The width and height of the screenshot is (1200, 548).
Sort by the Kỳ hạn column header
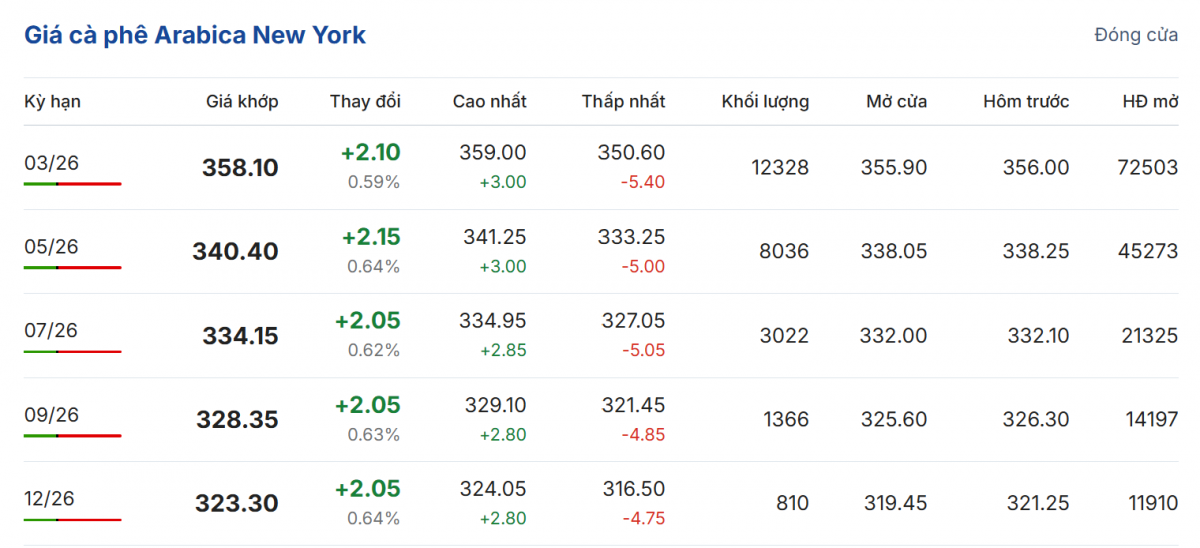click(x=52, y=101)
